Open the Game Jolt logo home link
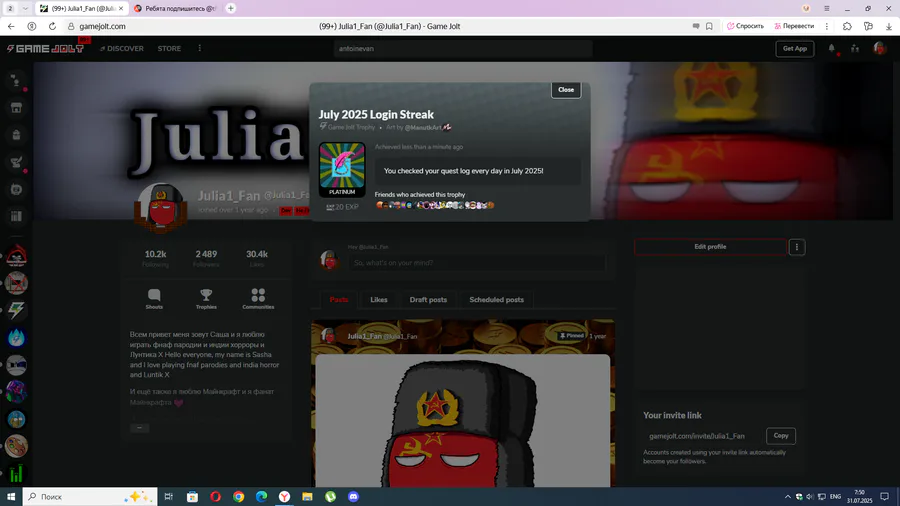 coord(45,49)
